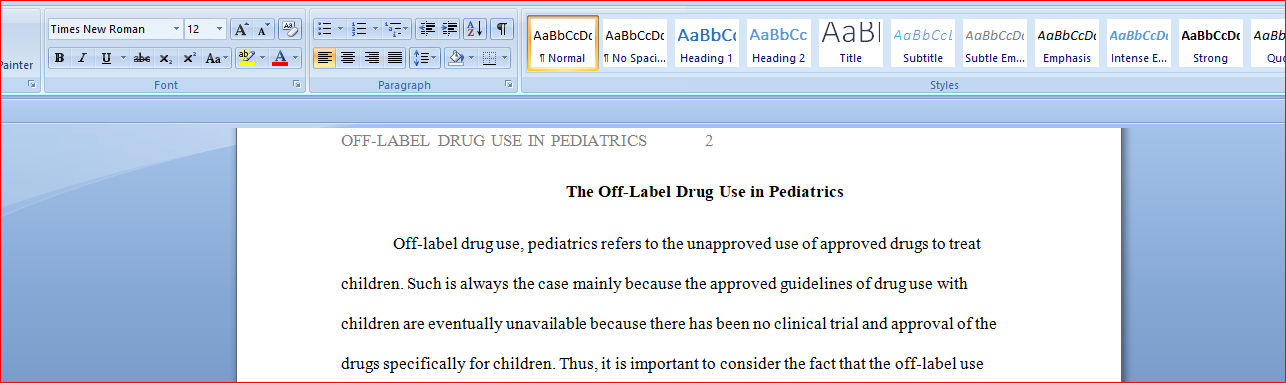Screen dimensions: 1286x383
Task: Open highlight color dropdown arrow
Action: click(263, 58)
